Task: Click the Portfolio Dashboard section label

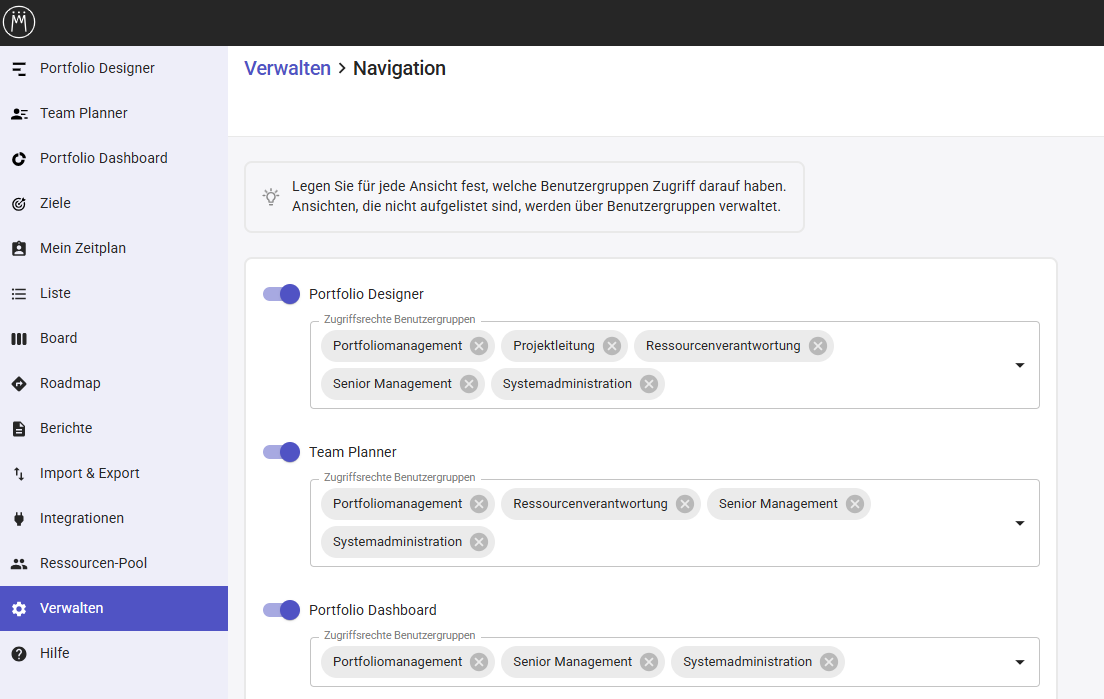Action: 372,610
